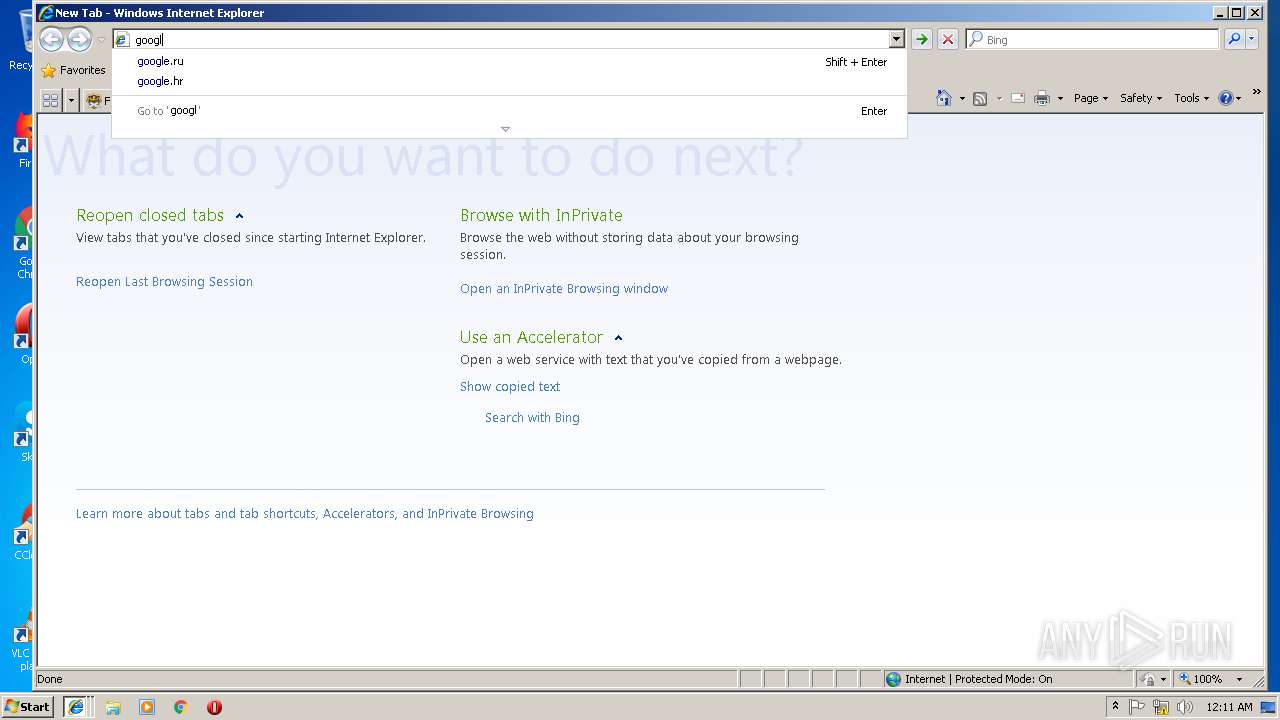
Task: Click the Home page icon in command bar
Action: [944, 98]
